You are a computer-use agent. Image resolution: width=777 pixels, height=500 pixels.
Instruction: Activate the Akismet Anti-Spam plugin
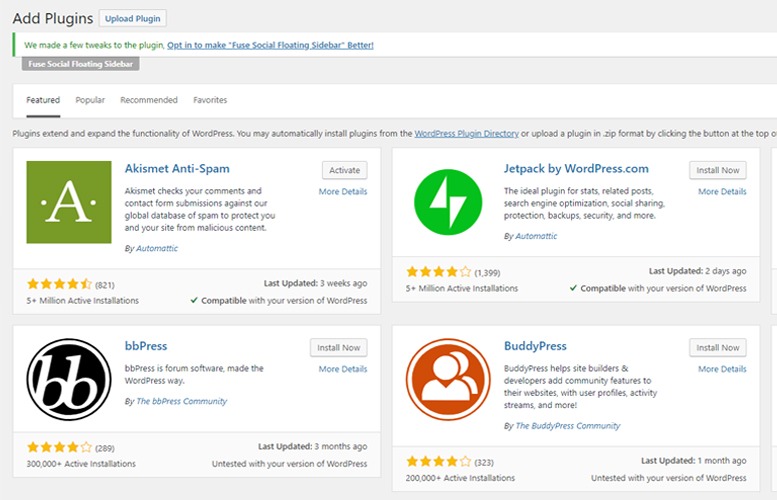pyautogui.click(x=344, y=170)
